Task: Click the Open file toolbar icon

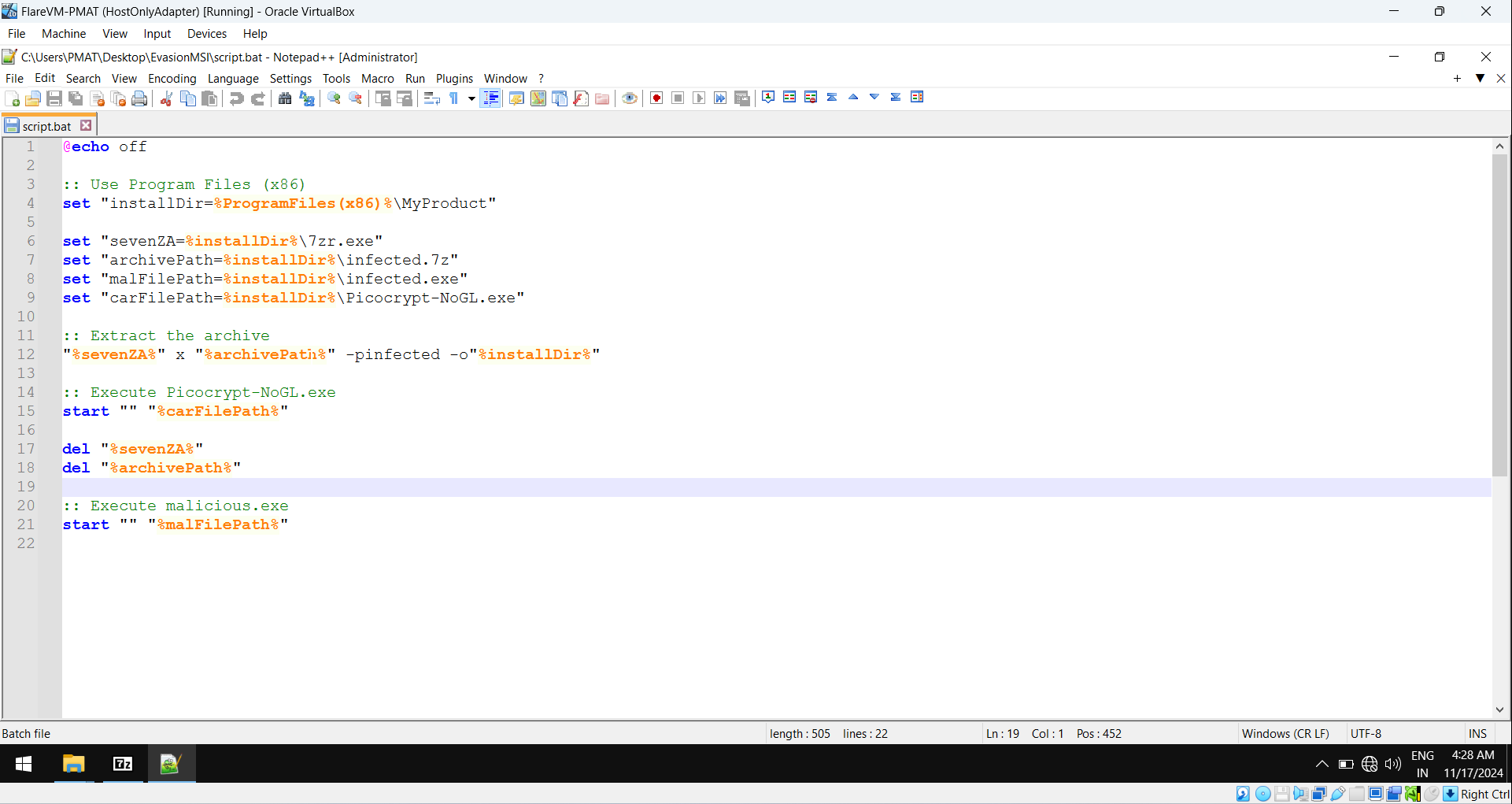Action: (x=33, y=98)
